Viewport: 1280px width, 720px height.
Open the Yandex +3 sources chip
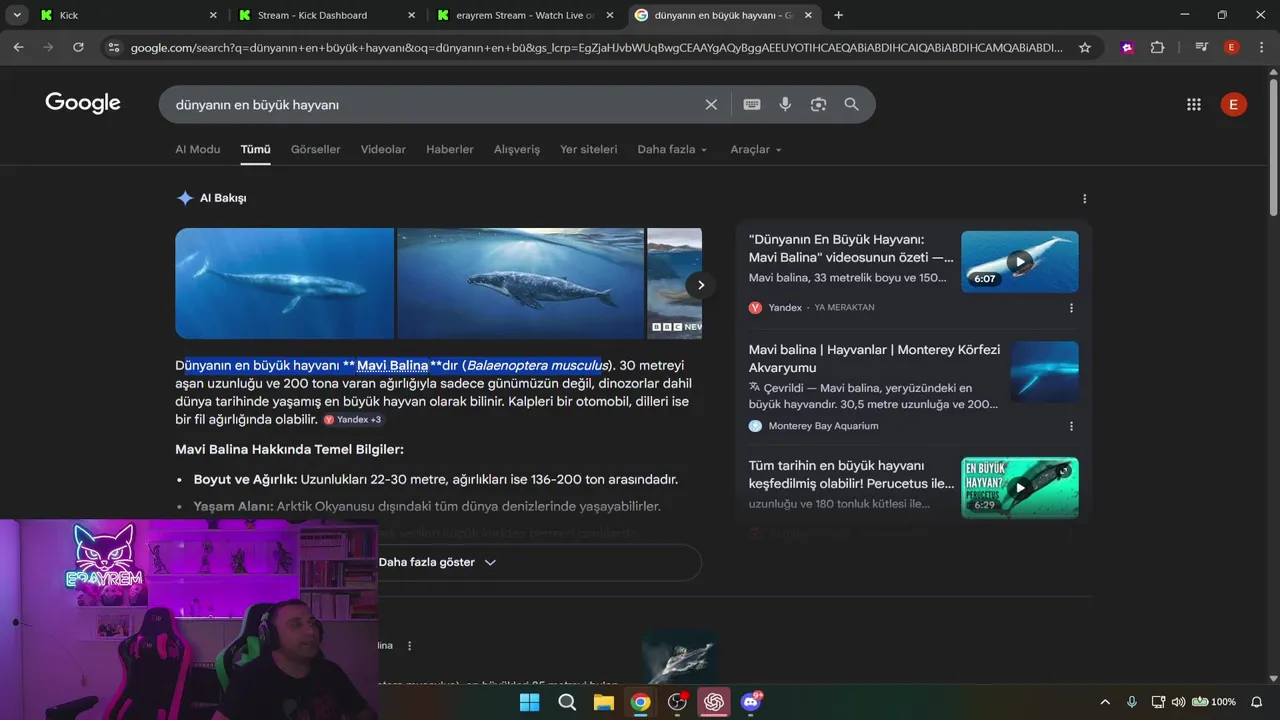[x=352, y=420]
